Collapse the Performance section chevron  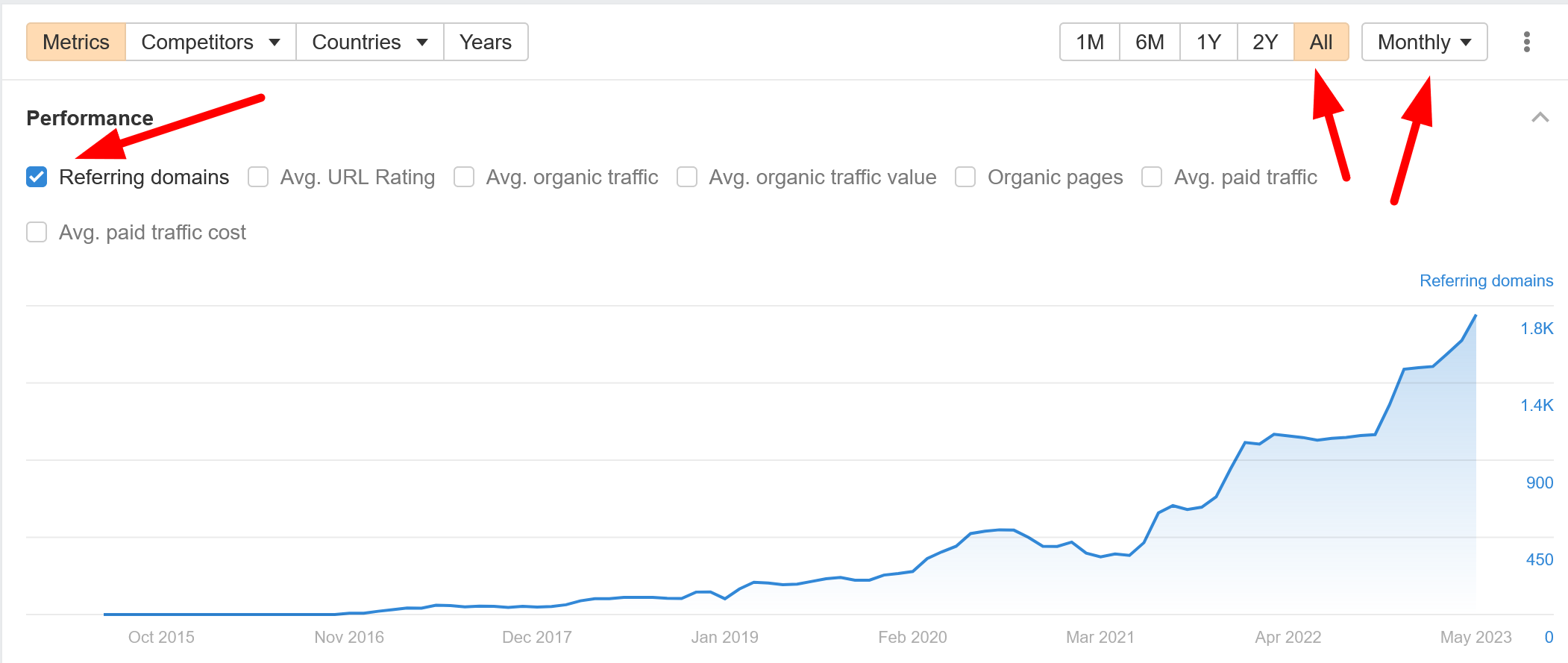1540,118
